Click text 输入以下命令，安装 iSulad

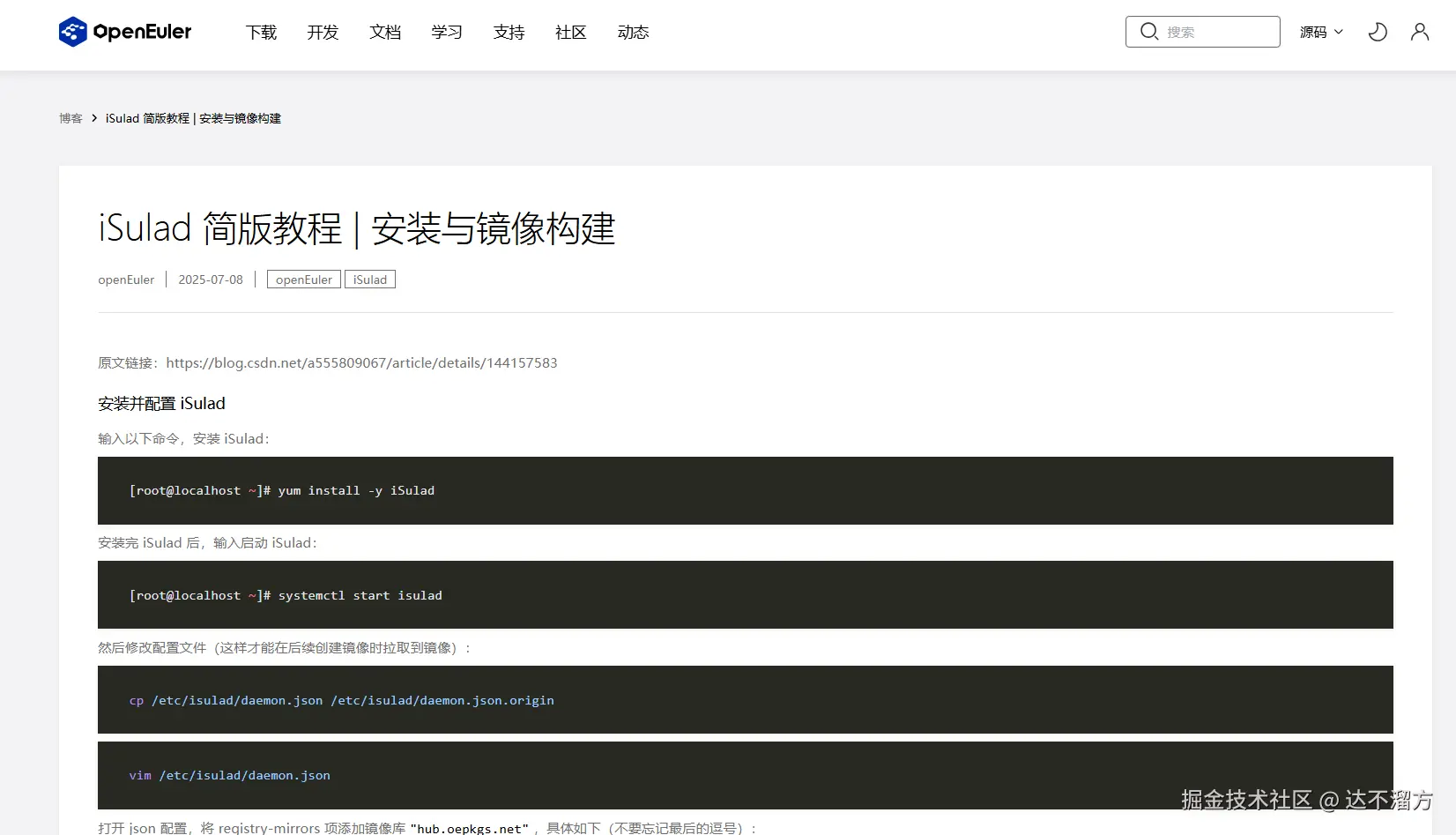[x=183, y=438]
